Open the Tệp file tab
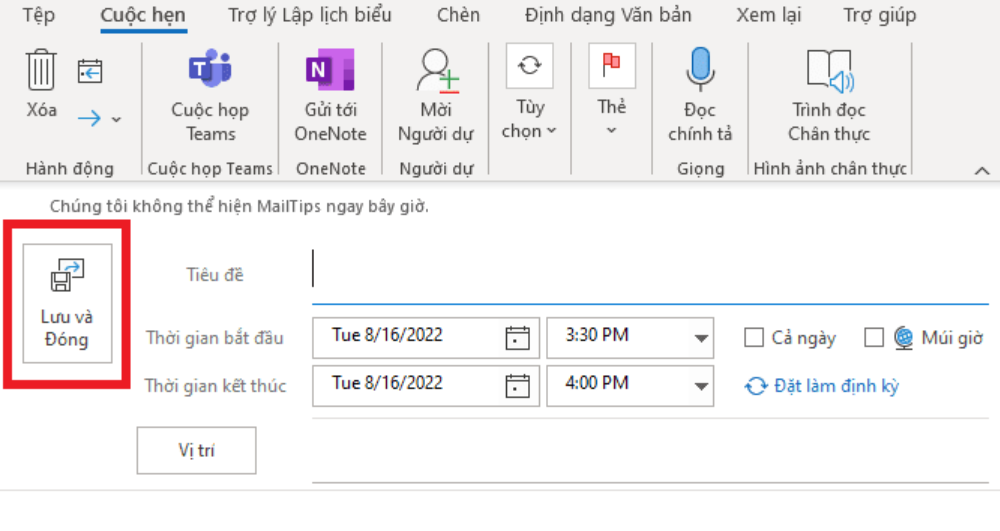 39,15
